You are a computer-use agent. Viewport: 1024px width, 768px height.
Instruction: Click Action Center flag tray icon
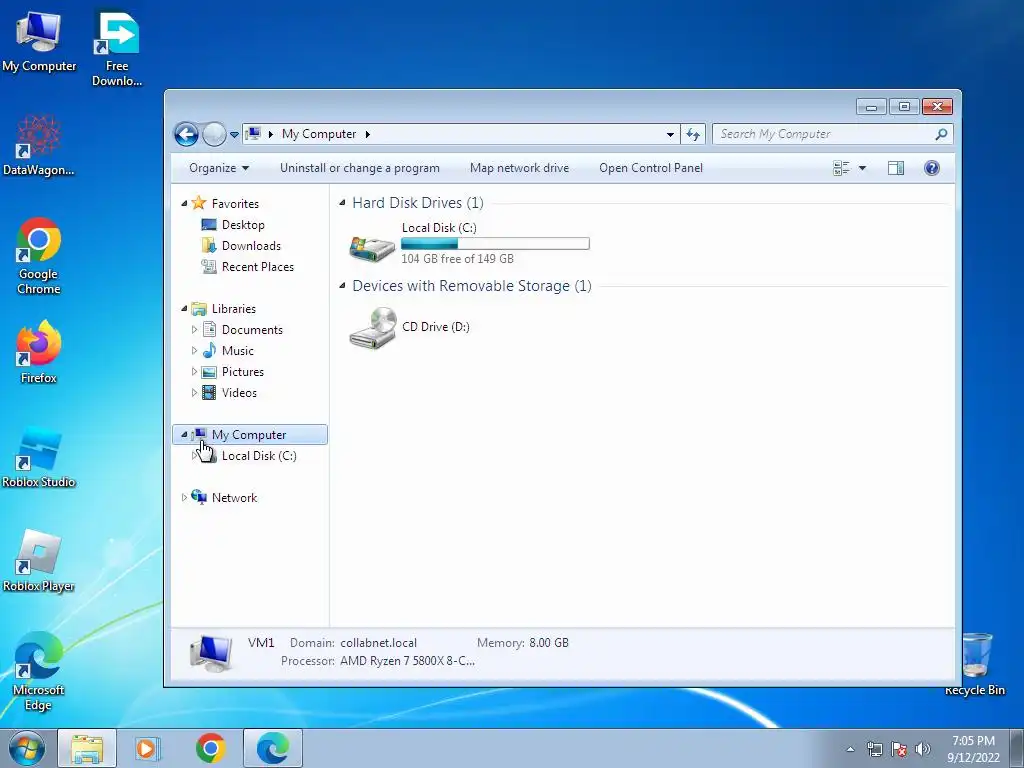pos(899,749)
